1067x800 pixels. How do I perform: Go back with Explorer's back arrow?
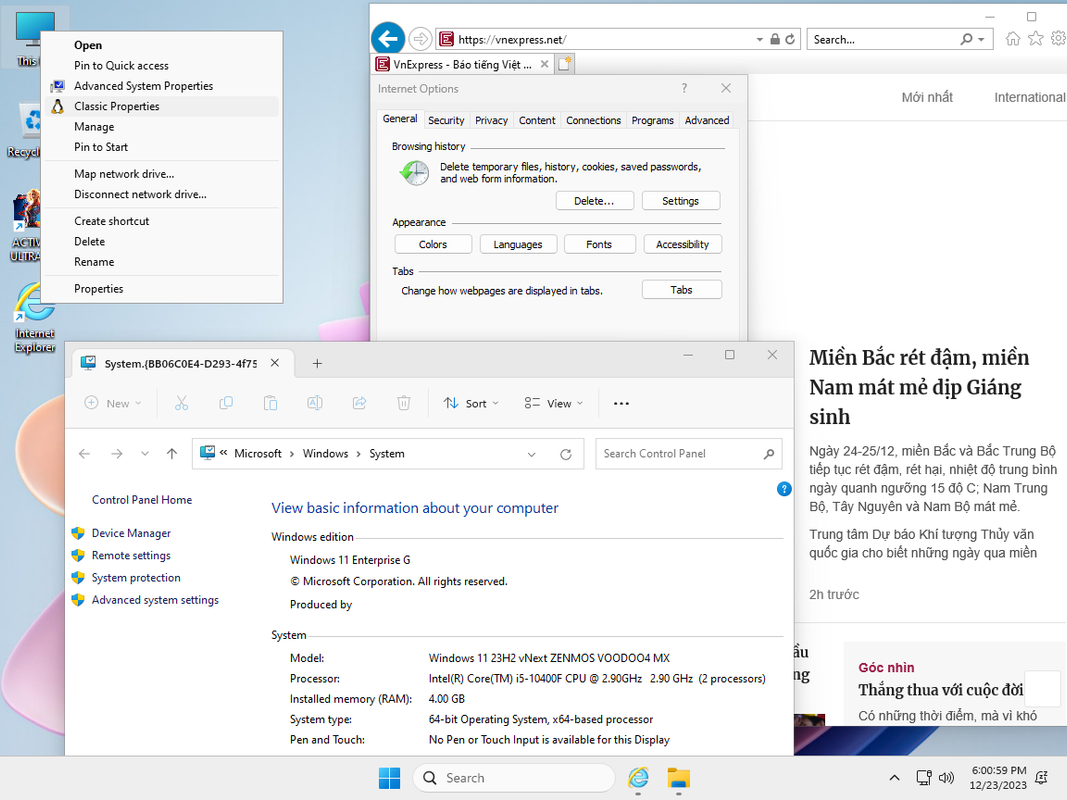[x=84, y=454]
